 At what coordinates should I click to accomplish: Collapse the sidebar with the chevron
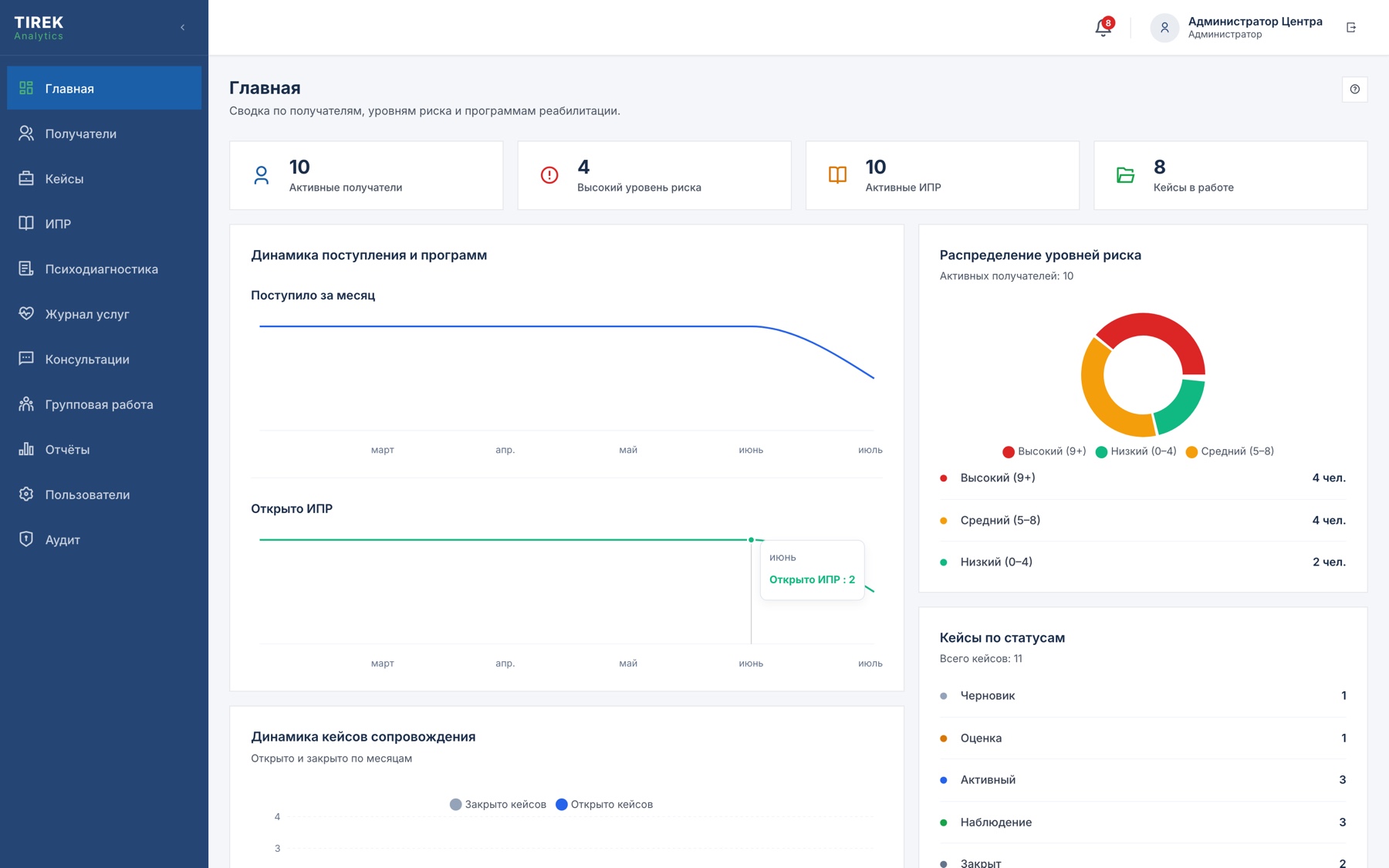pos(183,27)
